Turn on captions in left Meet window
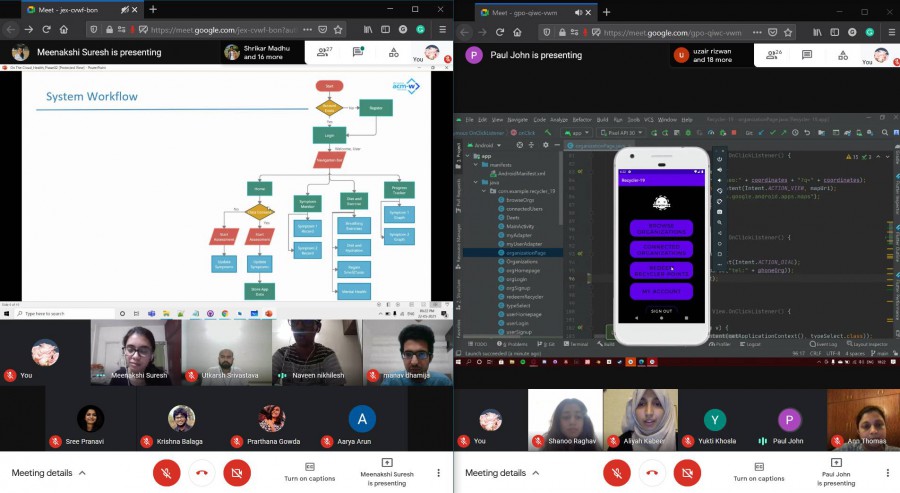The image size is (900, 493). [x=310, y=472]
